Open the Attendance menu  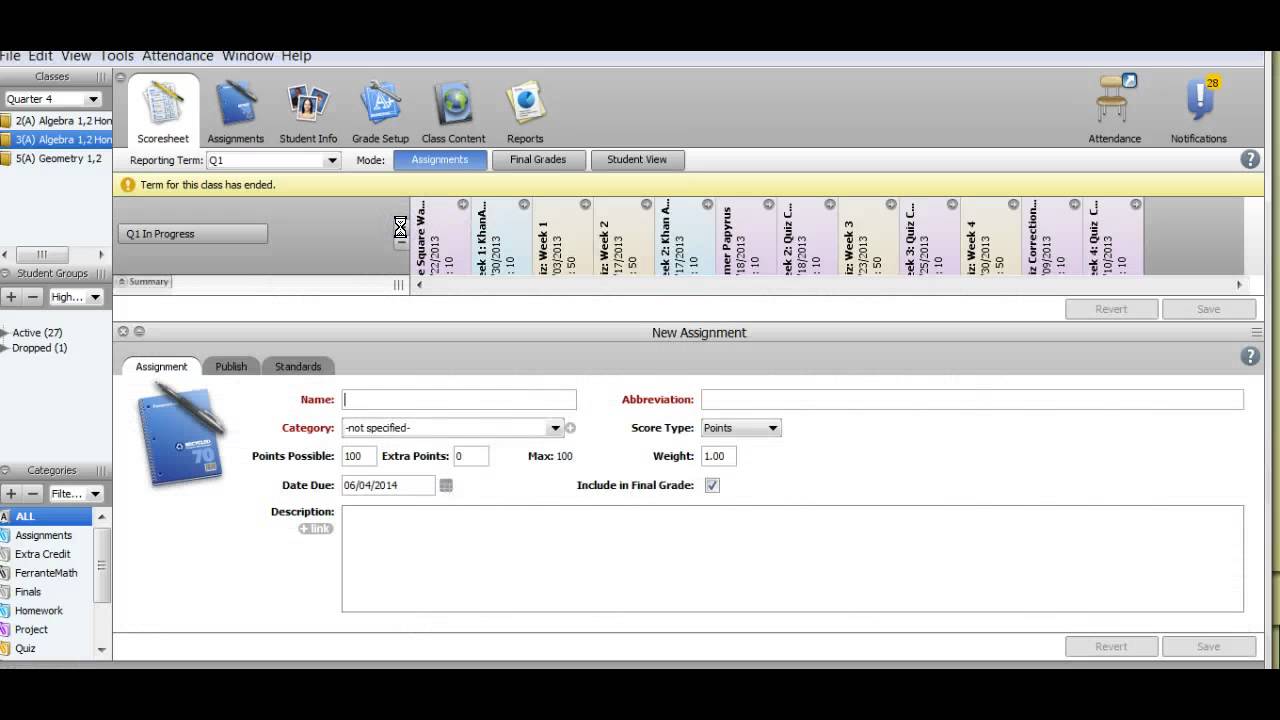(177, 56)
